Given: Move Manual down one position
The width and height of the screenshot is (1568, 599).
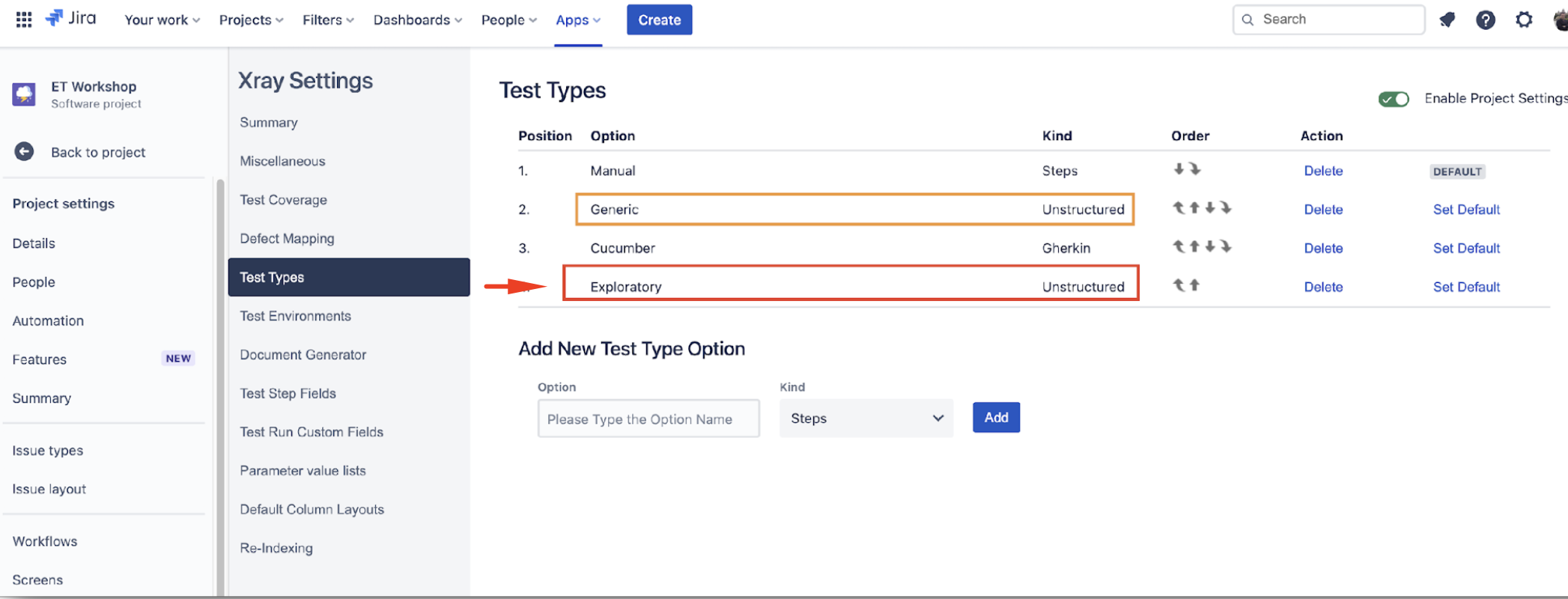Looking at the screenshot, I should (x=1179, y=169).
